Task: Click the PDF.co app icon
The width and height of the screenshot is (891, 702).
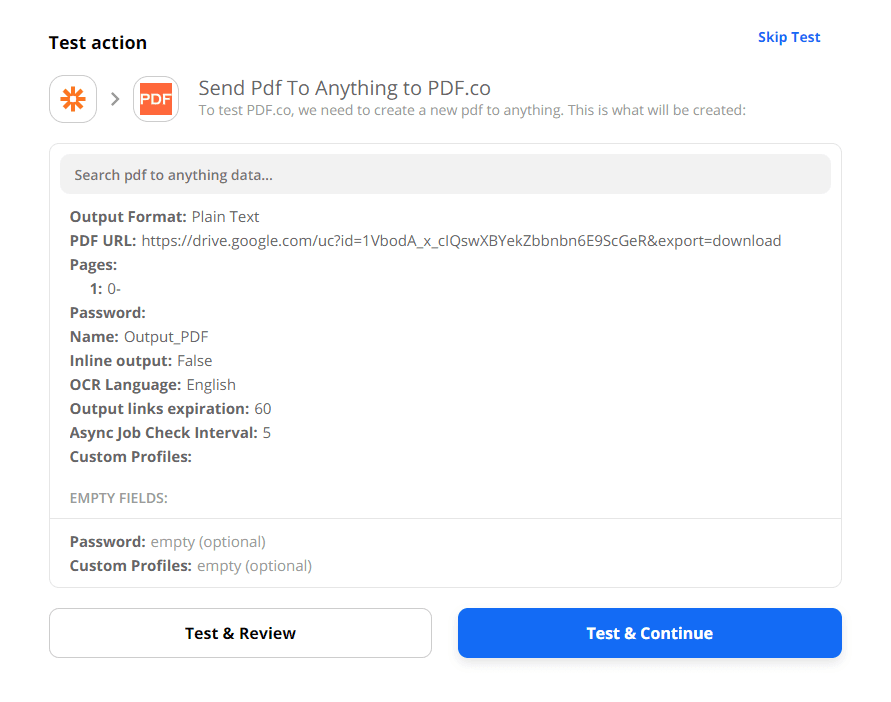Action: tap(156, 99)
